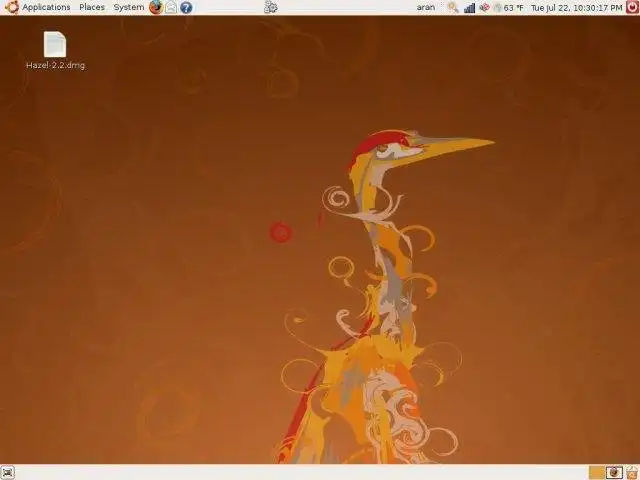Viewport: 640px width, 480px height.
Task: Open the search tool icon in the tray
Action: 453,7
